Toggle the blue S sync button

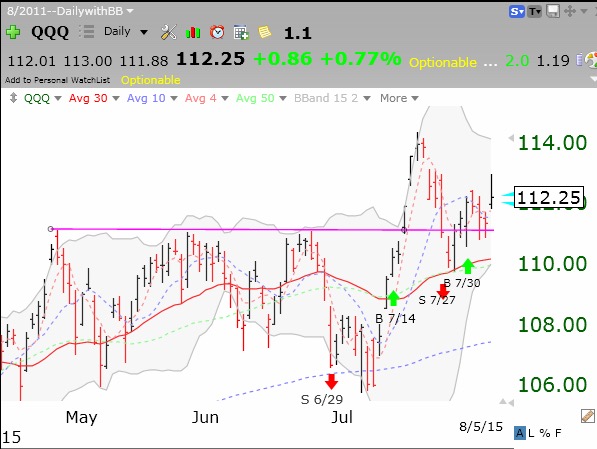click(517, 12)
